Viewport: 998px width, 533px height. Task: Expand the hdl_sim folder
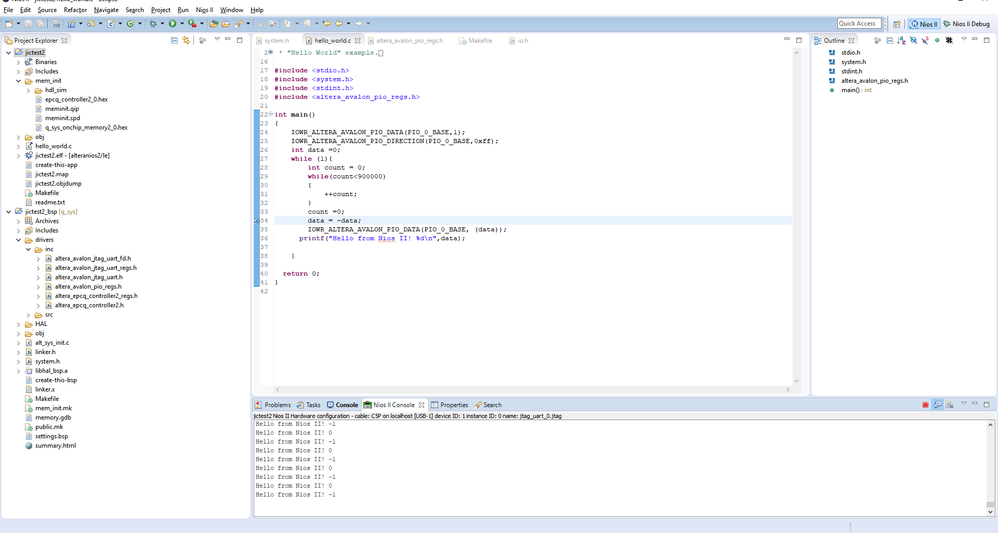(x=28, y=90)
